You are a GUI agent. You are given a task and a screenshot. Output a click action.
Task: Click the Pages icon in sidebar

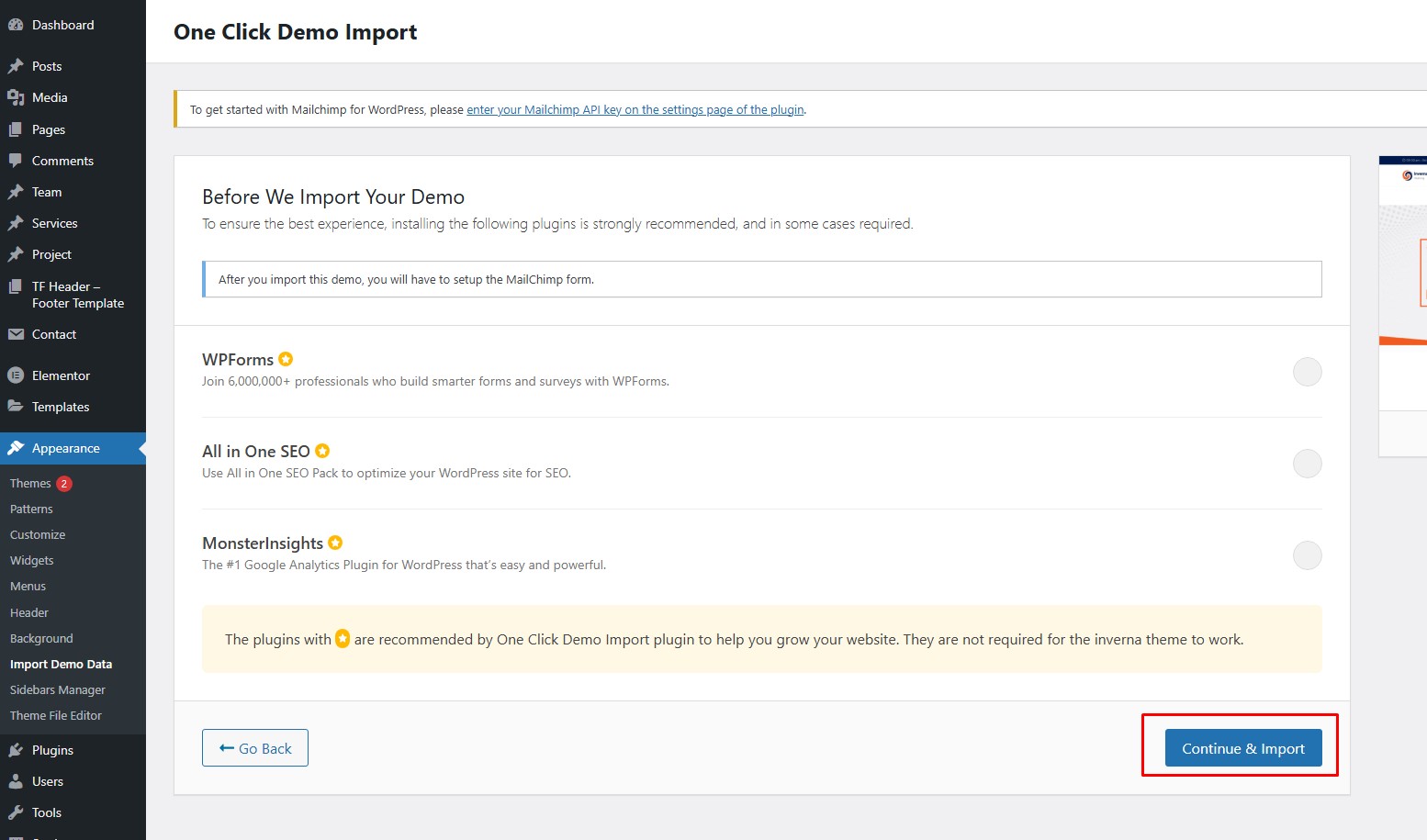click(16, 129)
